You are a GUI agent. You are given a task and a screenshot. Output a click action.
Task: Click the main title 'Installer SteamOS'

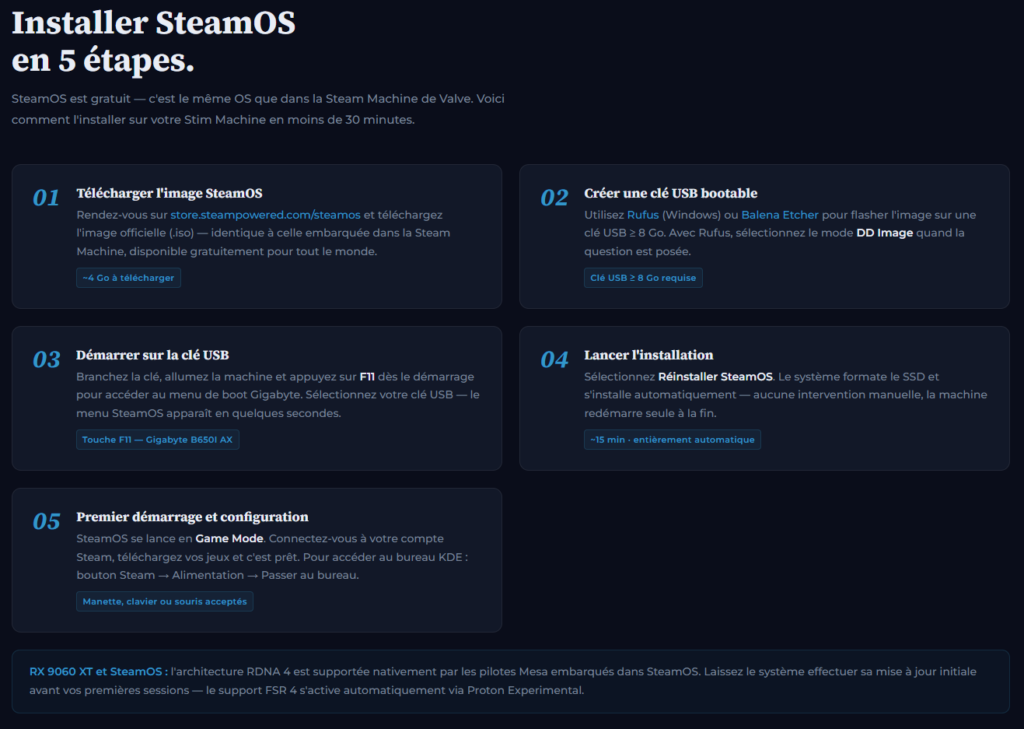tap(153, 23)
